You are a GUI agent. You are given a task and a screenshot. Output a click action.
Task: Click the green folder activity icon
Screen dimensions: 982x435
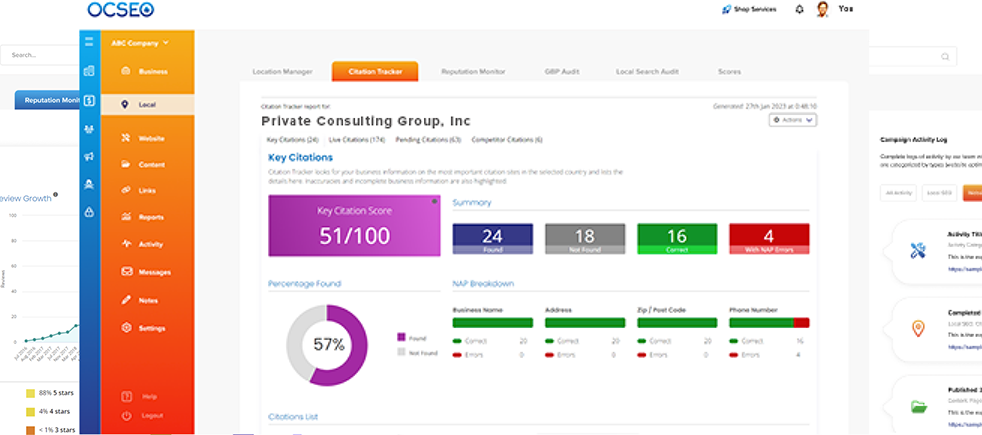pyautogui.click(x=918, y=406)
